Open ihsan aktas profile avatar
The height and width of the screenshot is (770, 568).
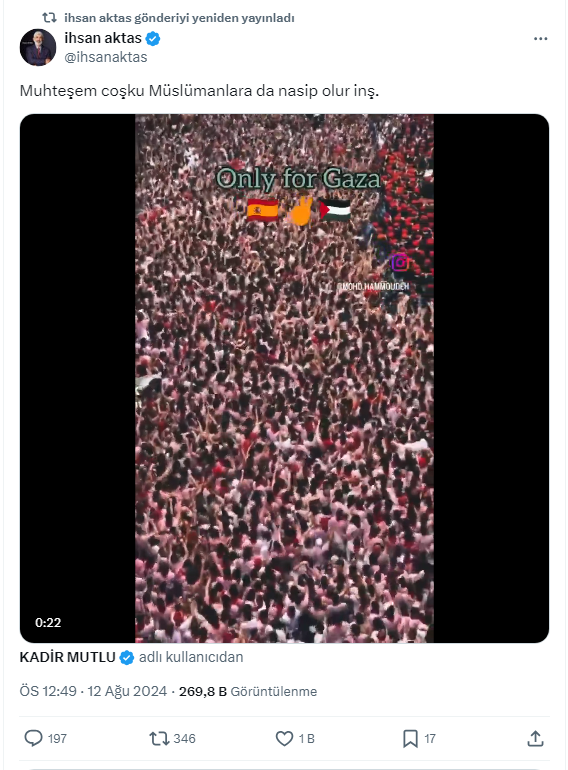point(38,48)
